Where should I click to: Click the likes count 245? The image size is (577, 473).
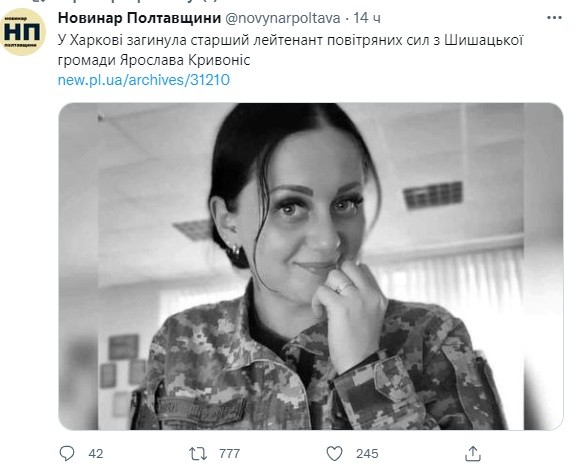[x=367, y=453]
